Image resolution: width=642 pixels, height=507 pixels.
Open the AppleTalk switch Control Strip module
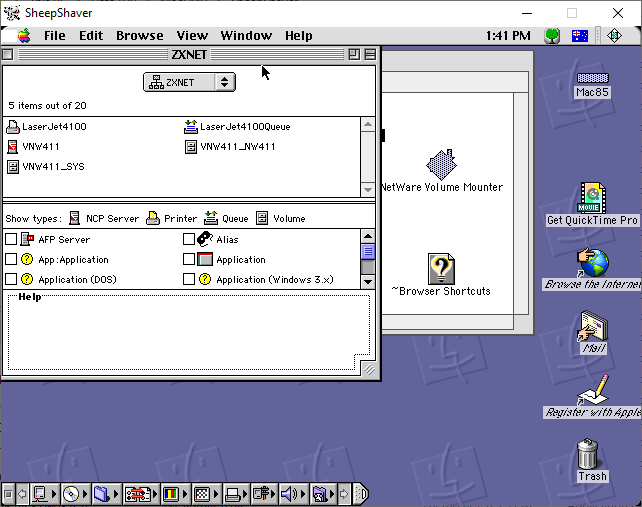43,494
